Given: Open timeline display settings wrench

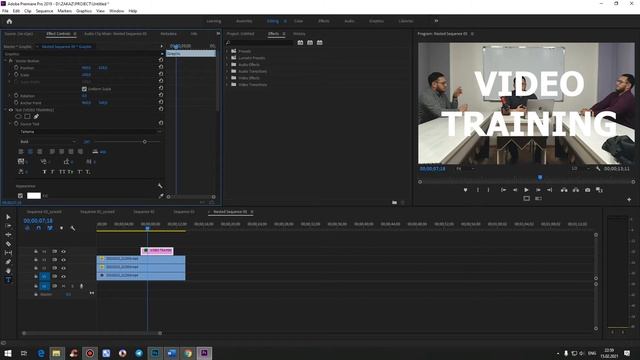Looking at the screenshot, I should point(73,228).
